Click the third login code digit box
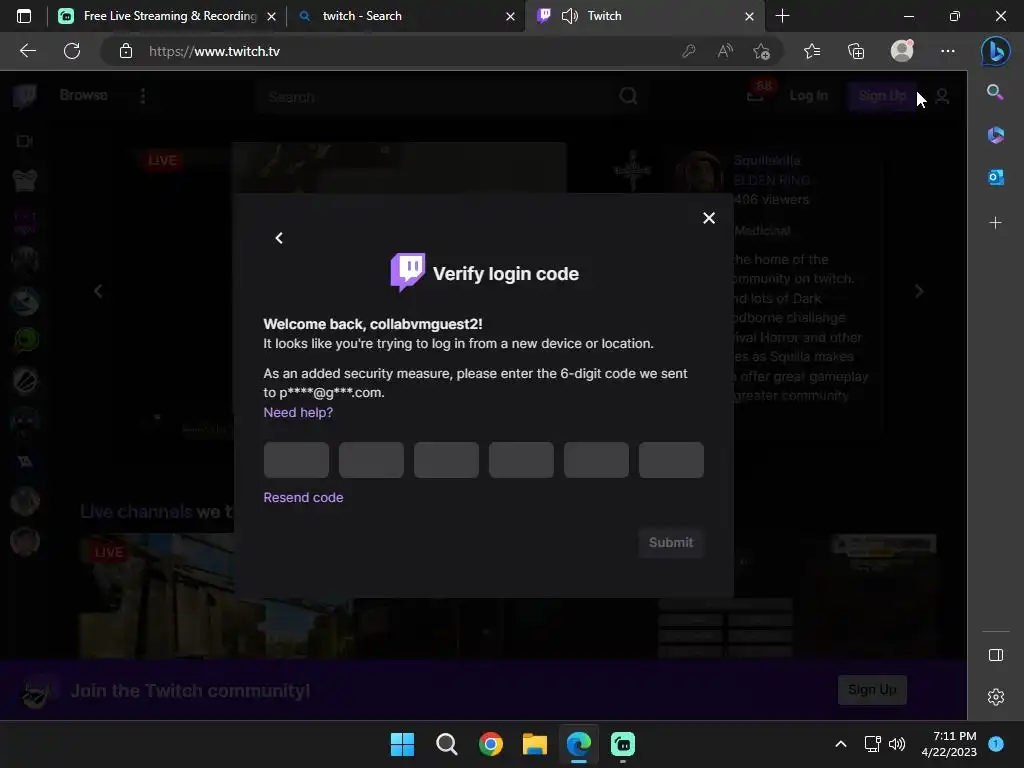Image resolution: width=1024 pixels, height=768 pixels. pos(447,460)
